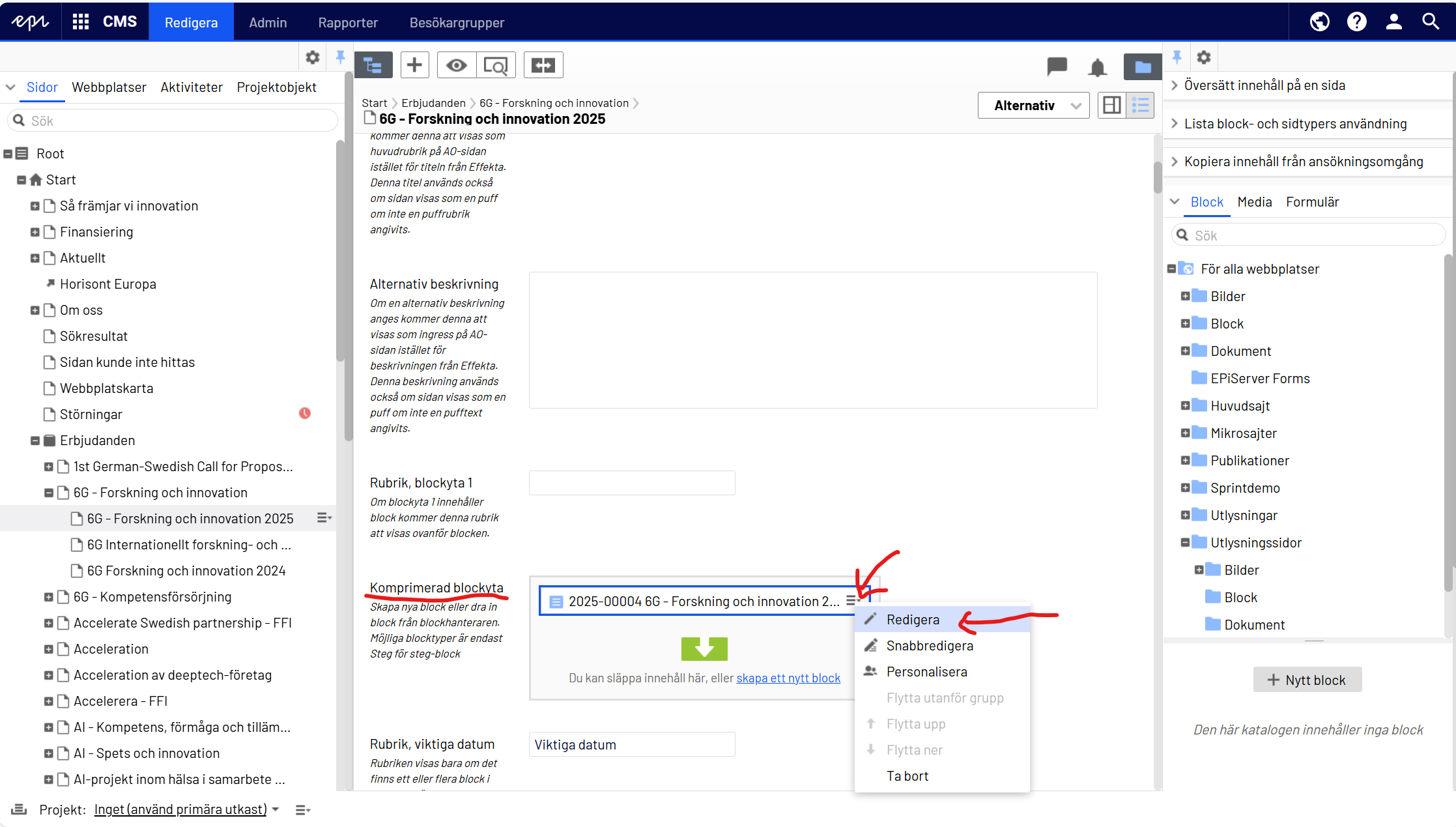1456x827 pixels.
Task: Open the compare versions tool
Action: pos(543,65)
